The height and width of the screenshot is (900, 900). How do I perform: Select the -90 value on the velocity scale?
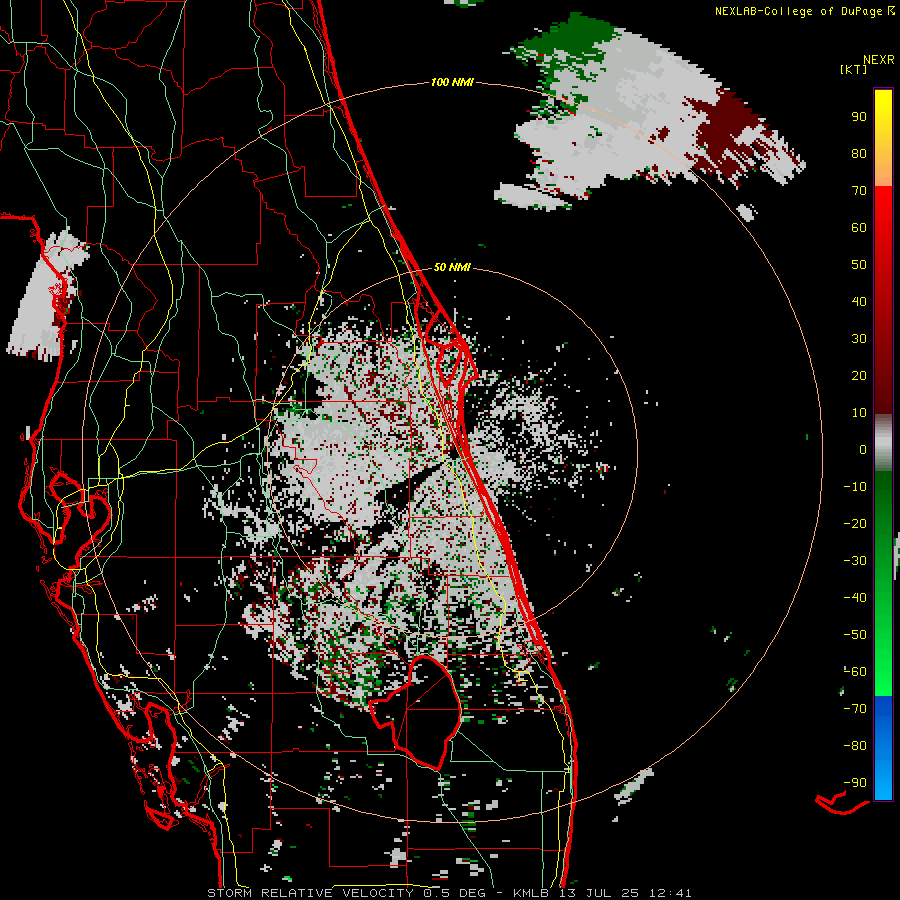(855, 783)
